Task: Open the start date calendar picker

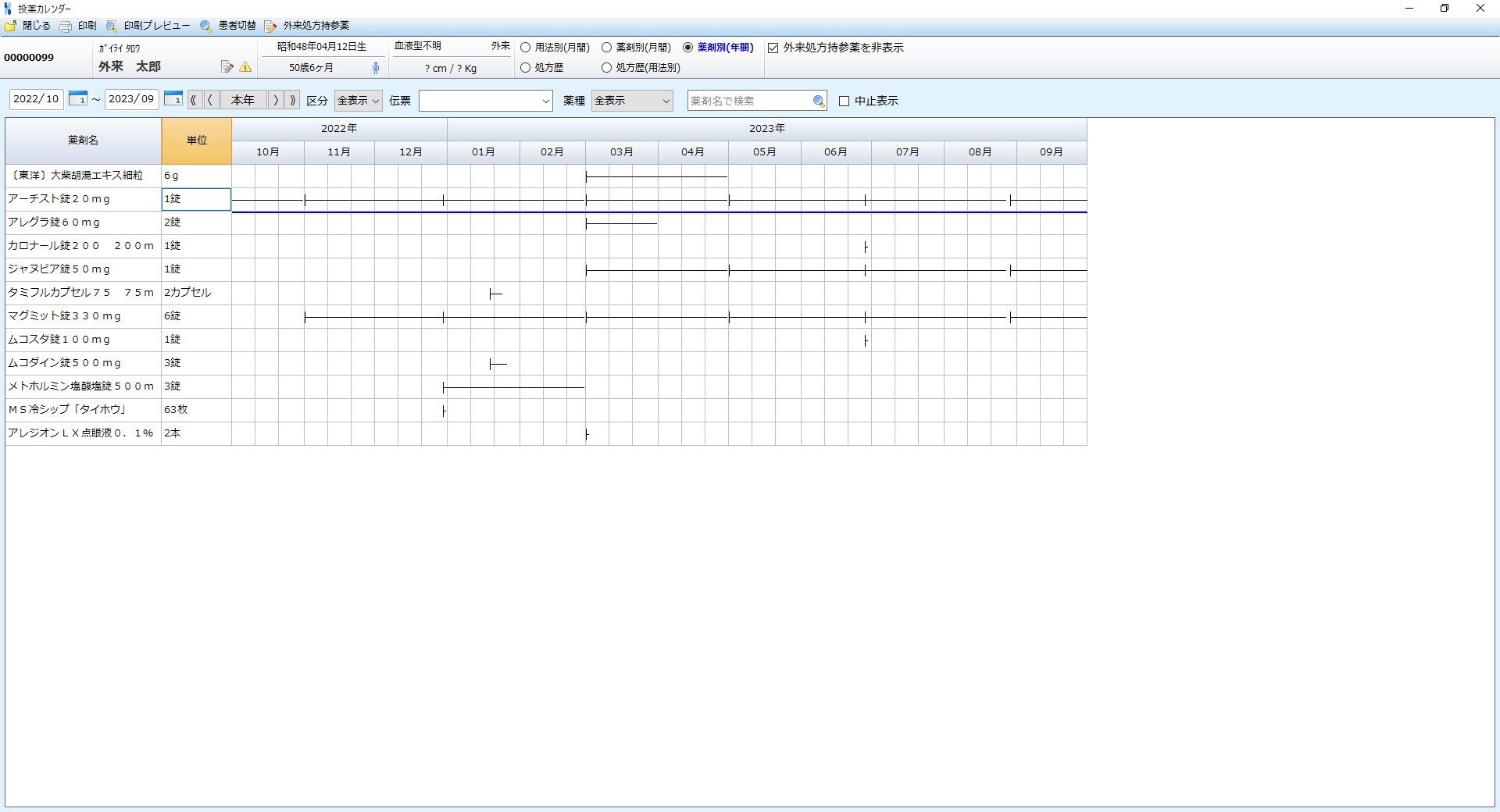Action: [x=77, y=99]
